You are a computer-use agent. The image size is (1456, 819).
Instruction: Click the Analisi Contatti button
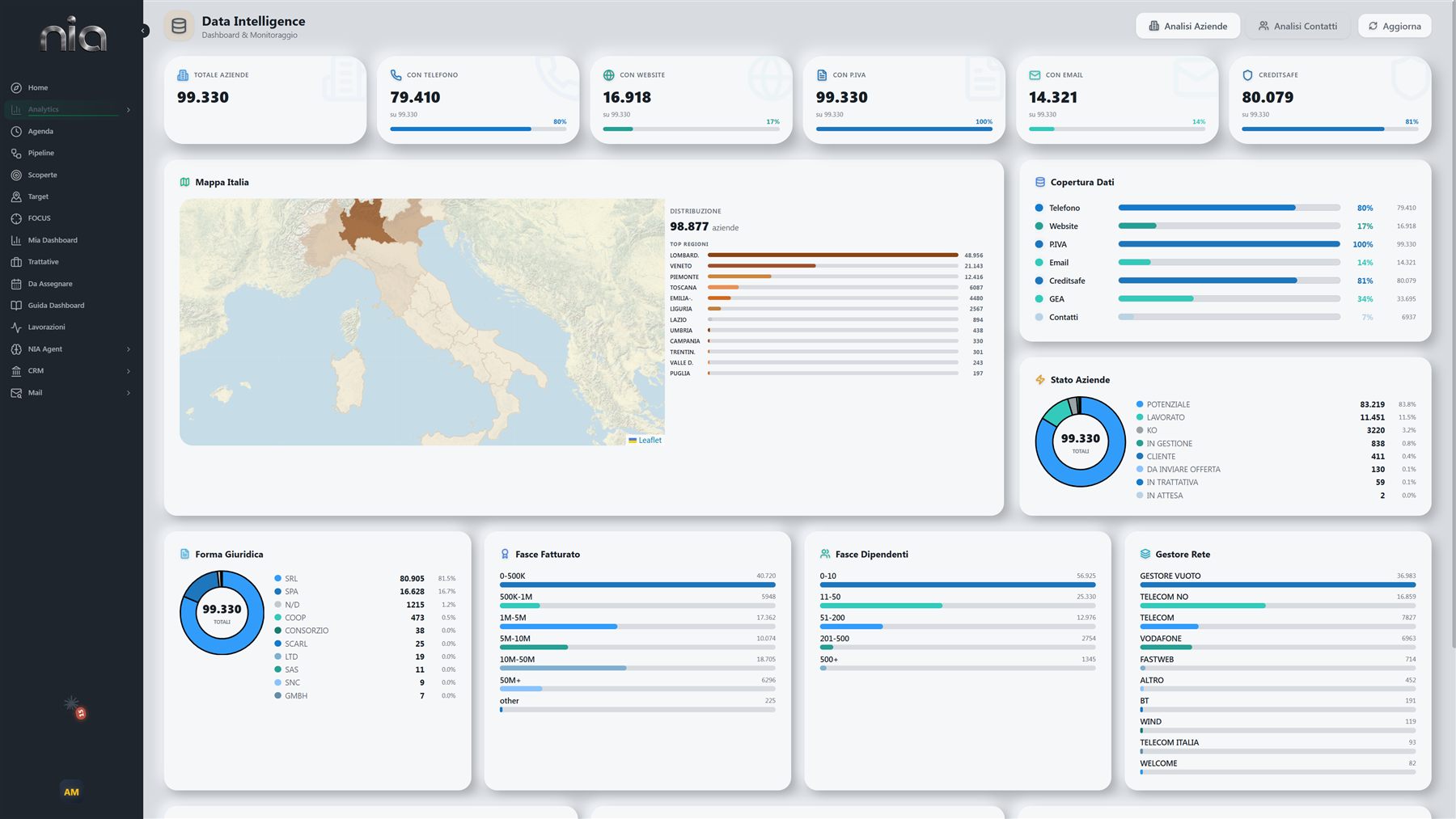click(1297, 27)
